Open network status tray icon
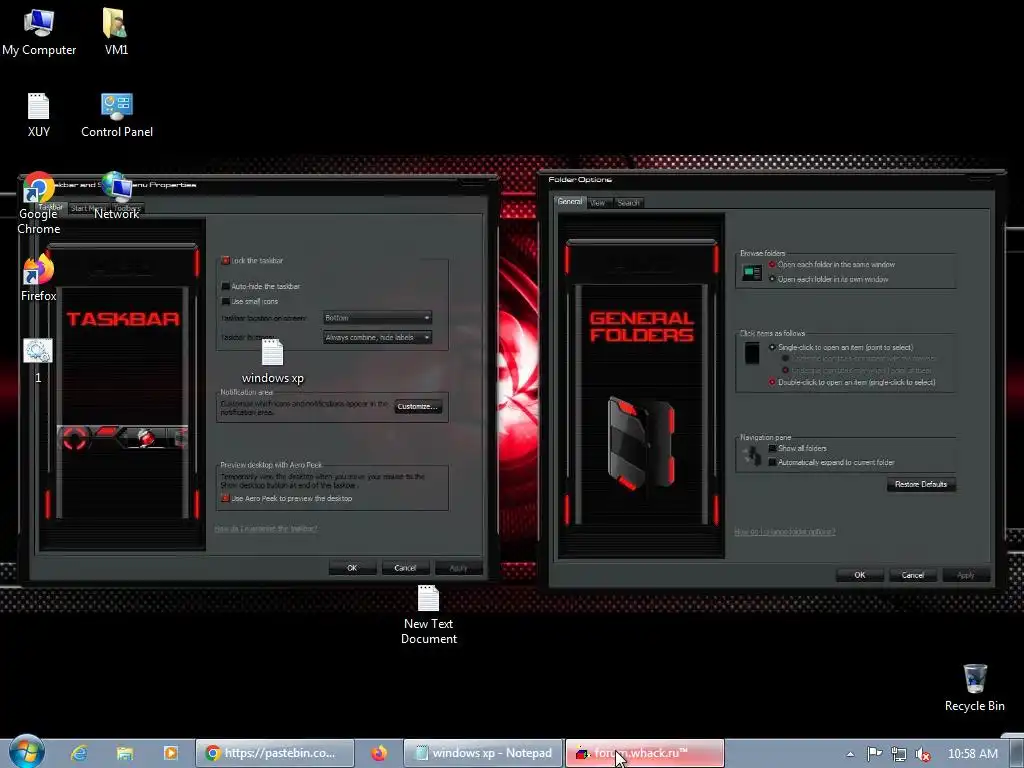This screenshot has width=1024, height=768. point(899,754)
